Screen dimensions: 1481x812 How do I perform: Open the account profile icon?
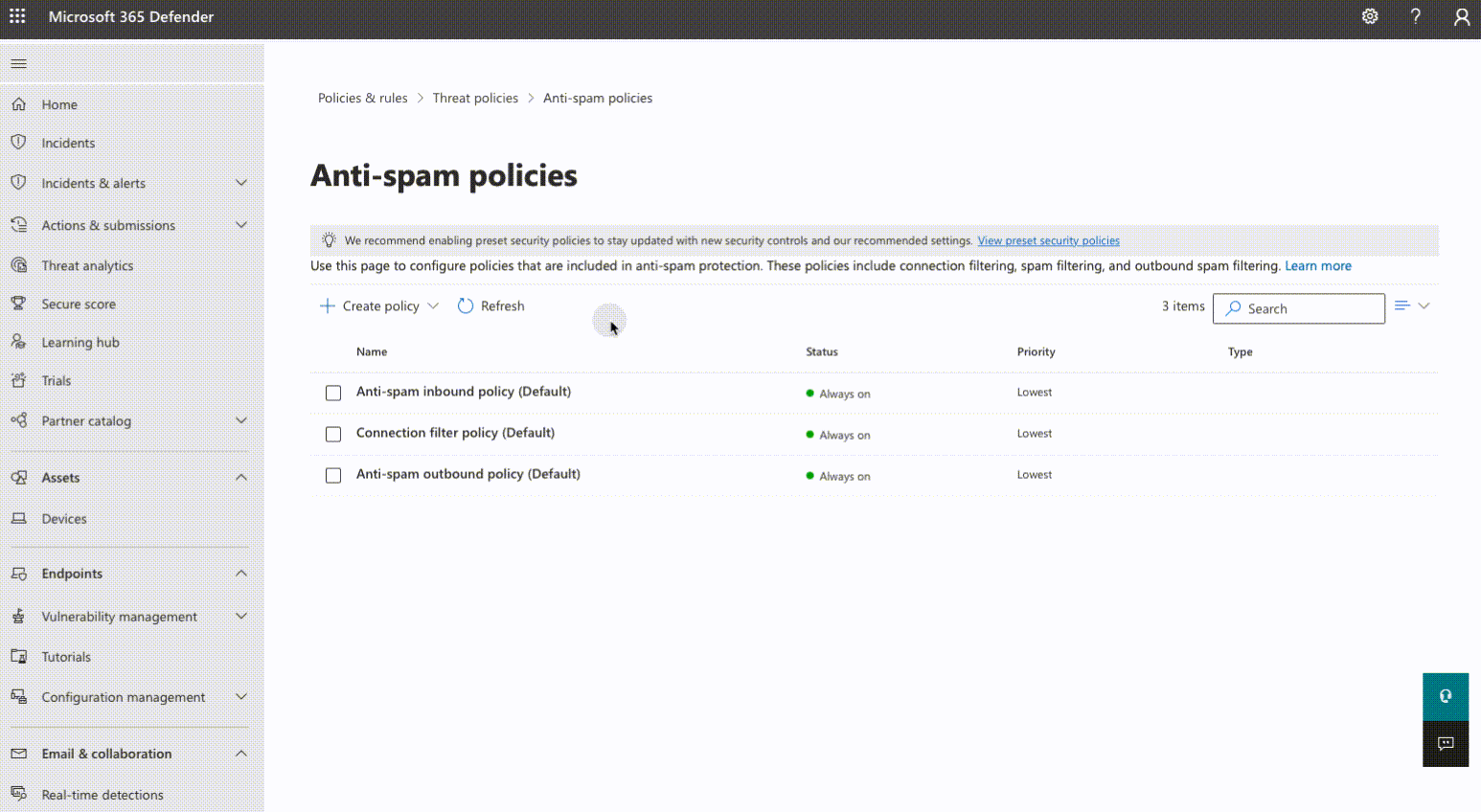[x=1460, y=16]
